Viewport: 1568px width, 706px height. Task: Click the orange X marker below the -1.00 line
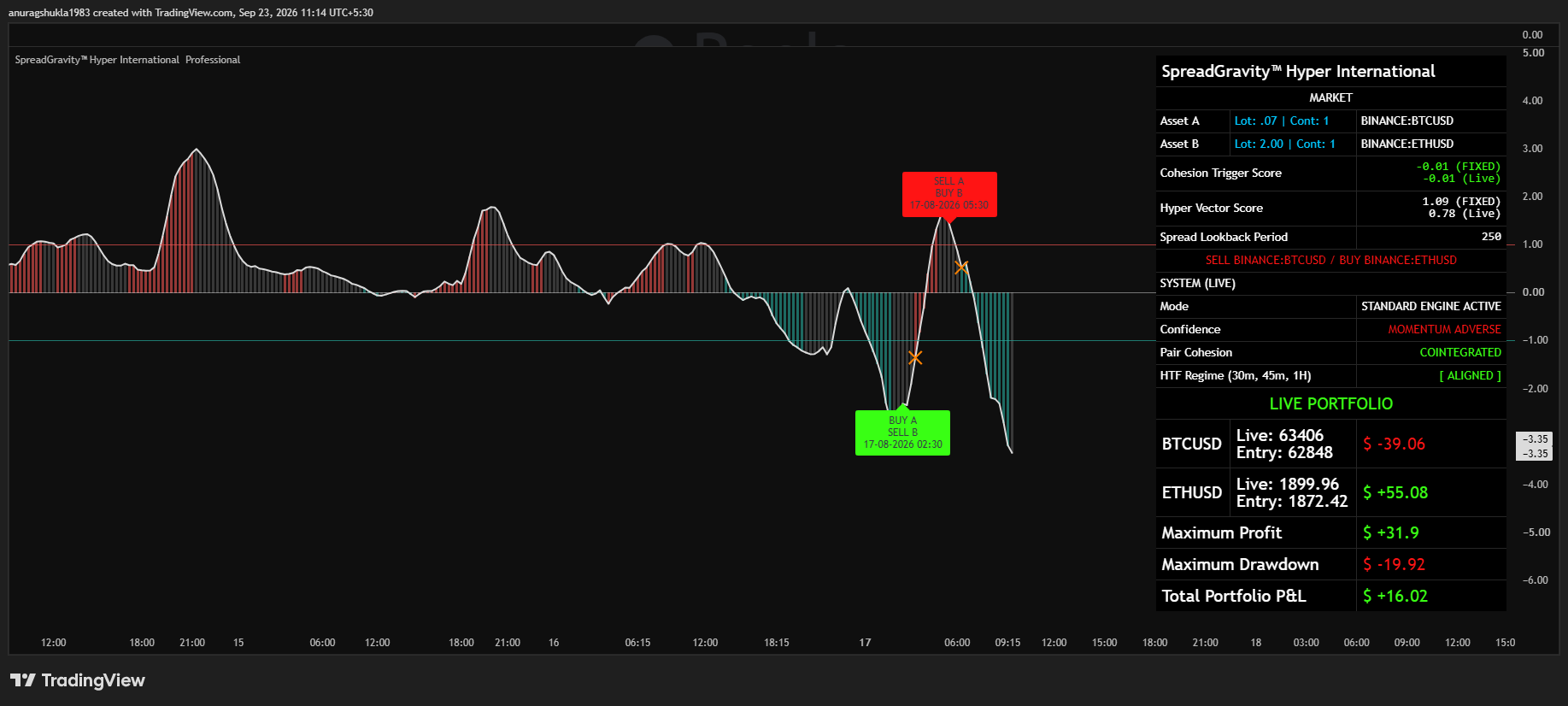click(915, 357)
